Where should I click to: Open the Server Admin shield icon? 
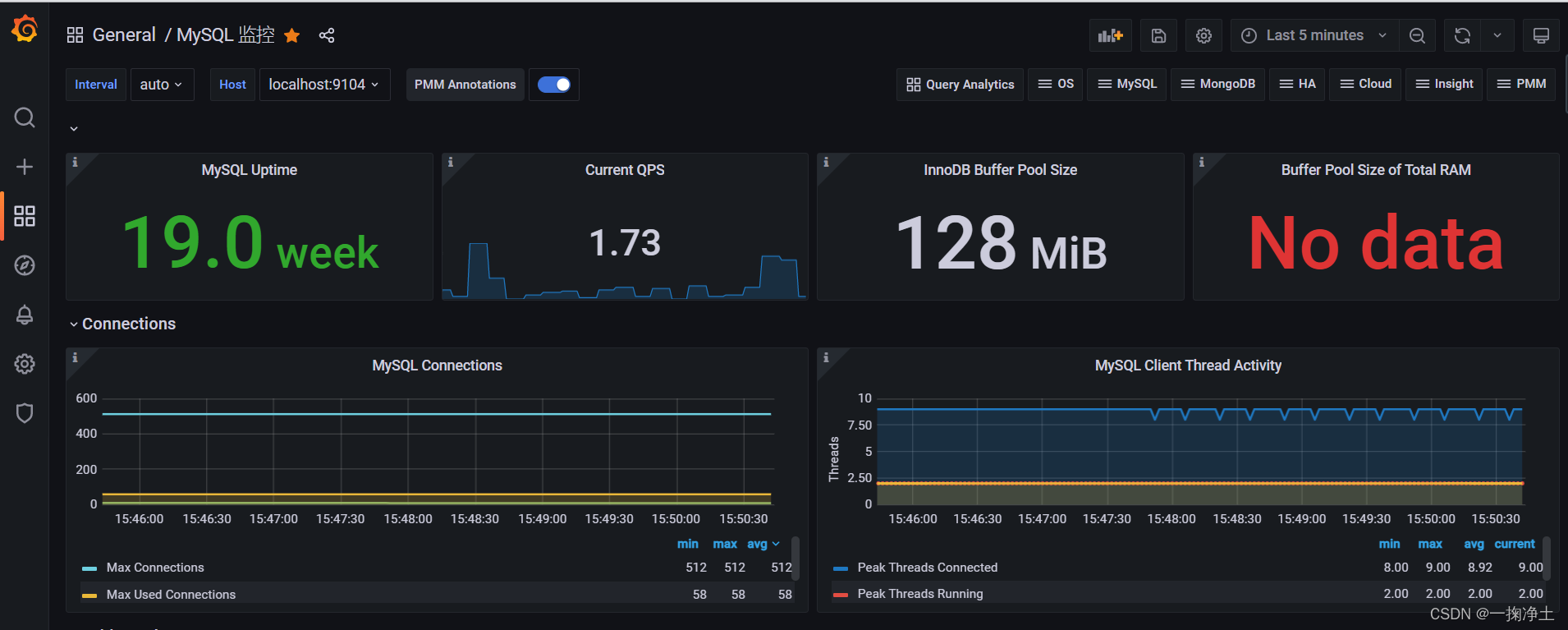tap(25, 413)
